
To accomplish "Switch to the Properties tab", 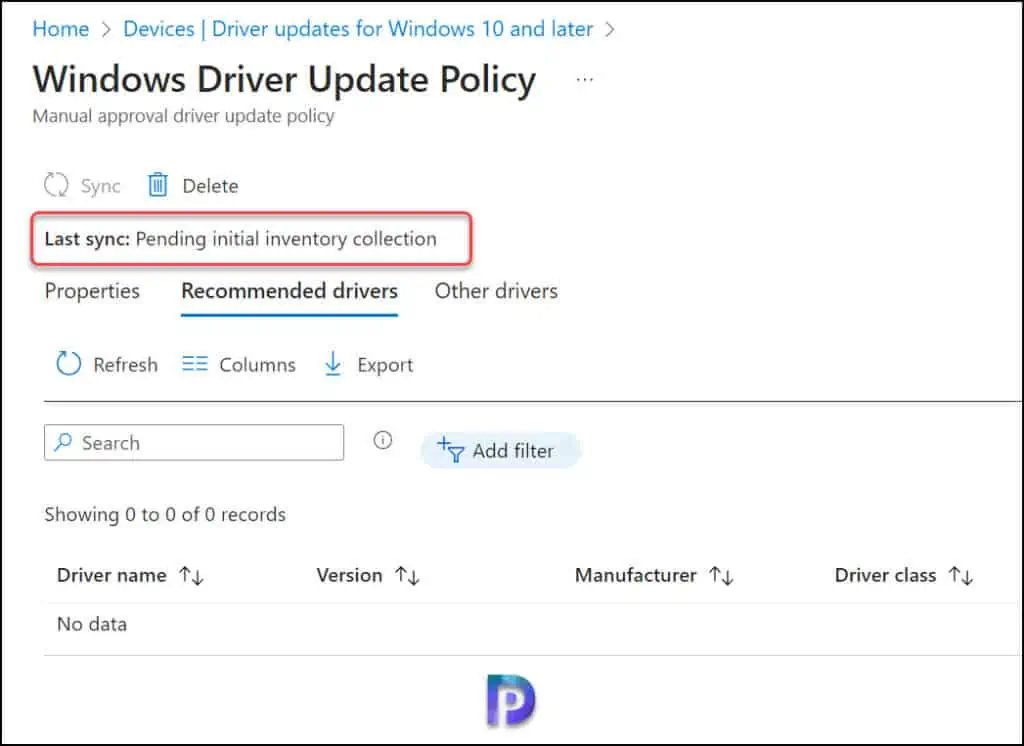I will (92, 291).
